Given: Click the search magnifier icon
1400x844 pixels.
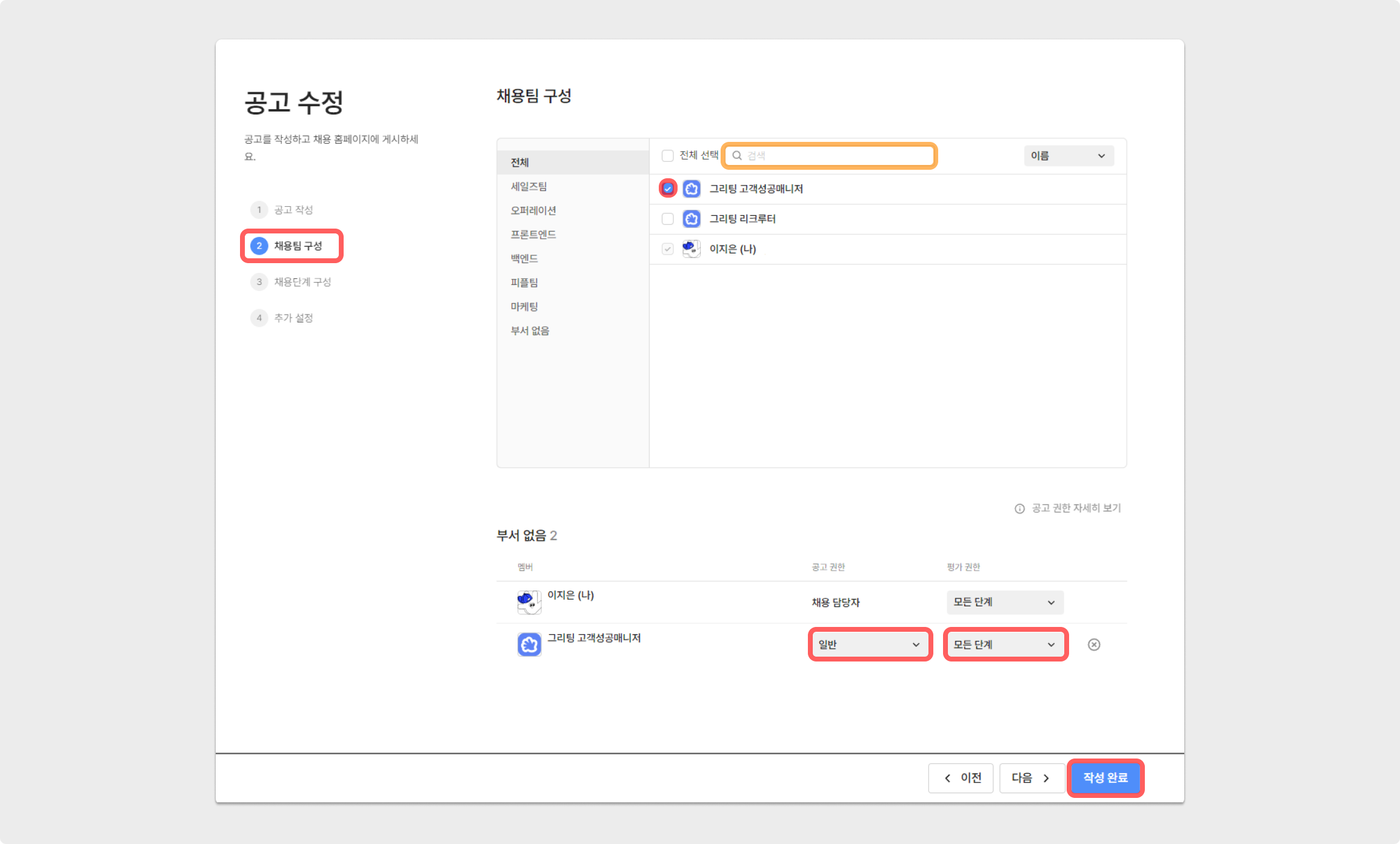Looking at the screenshot, I should click(737, 156).
